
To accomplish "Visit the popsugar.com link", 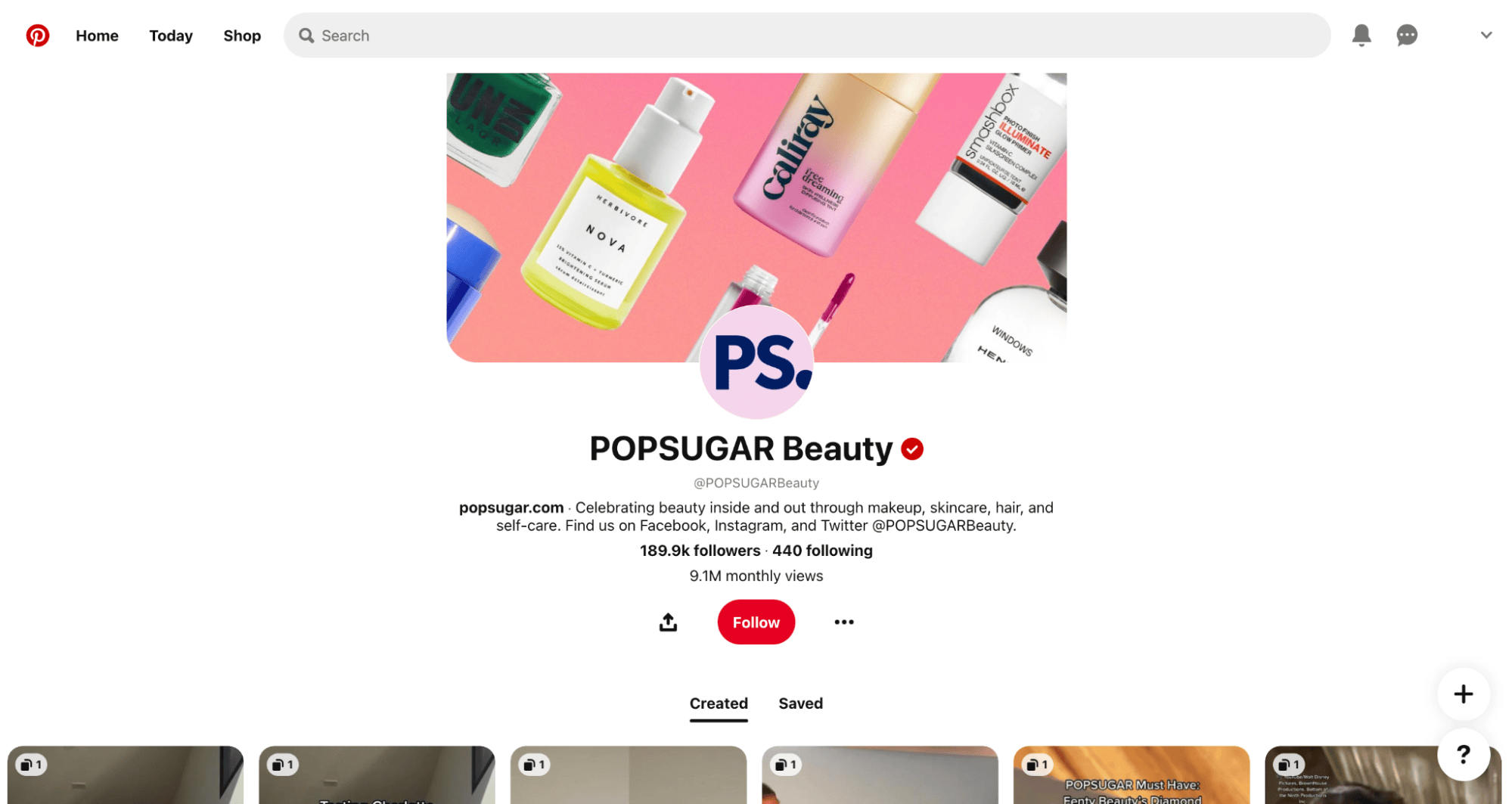I will click(x=511, y=508).
